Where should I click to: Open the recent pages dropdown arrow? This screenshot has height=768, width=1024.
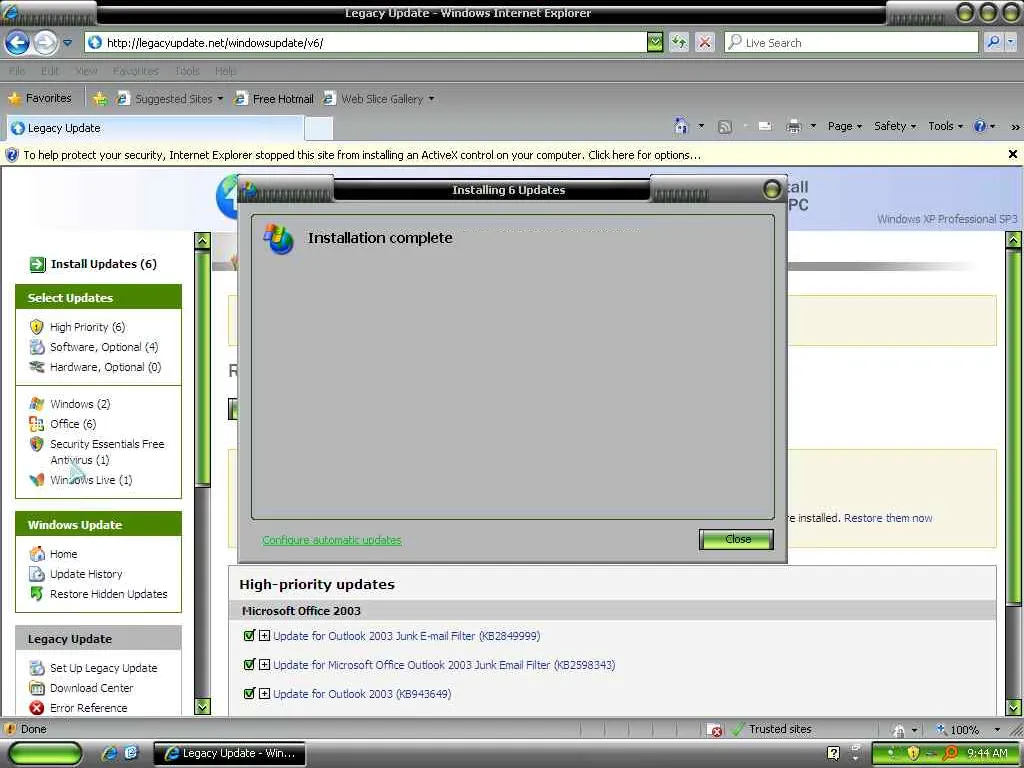tap(67, 43)
